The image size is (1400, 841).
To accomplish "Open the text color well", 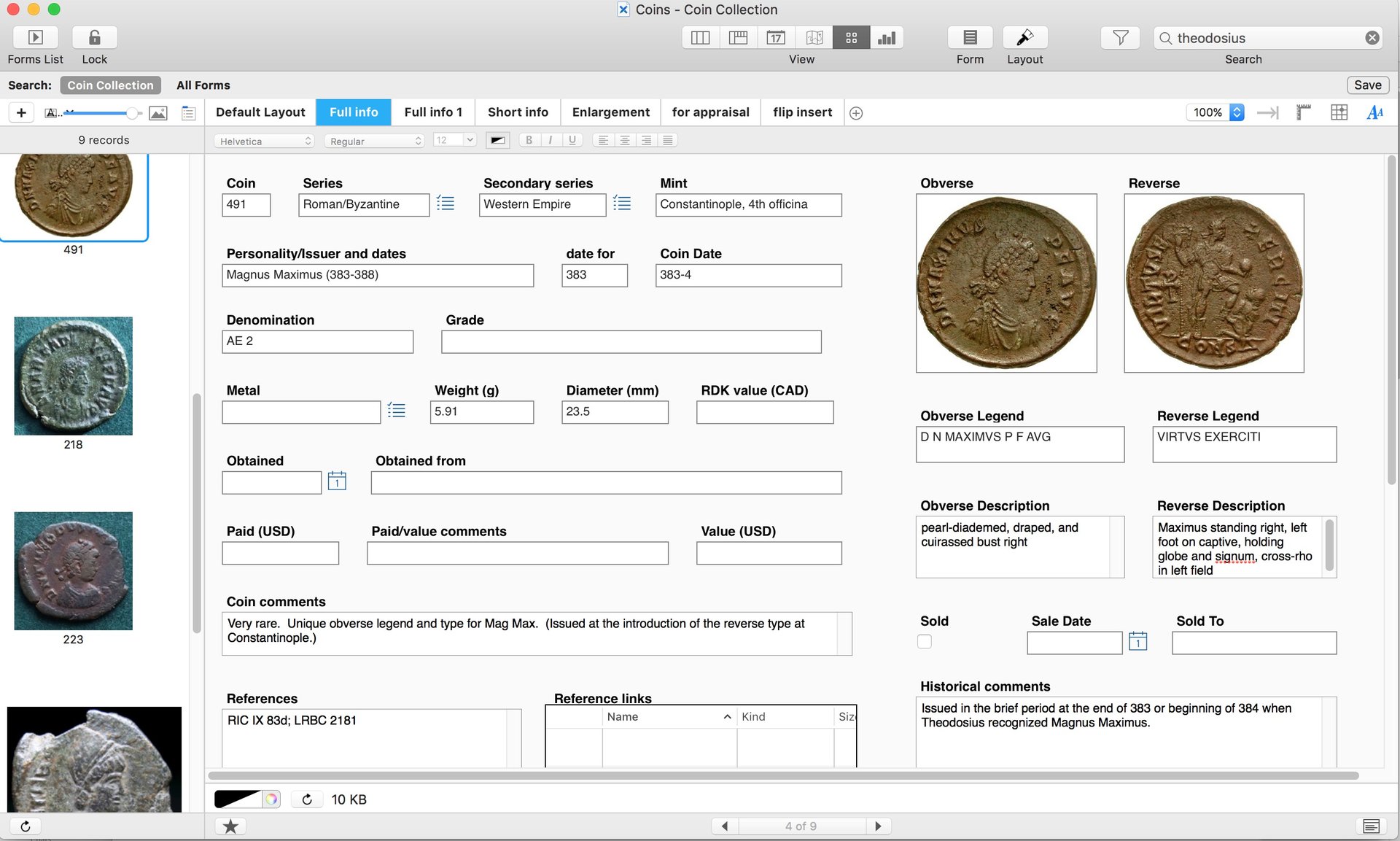I will point(497,141).
